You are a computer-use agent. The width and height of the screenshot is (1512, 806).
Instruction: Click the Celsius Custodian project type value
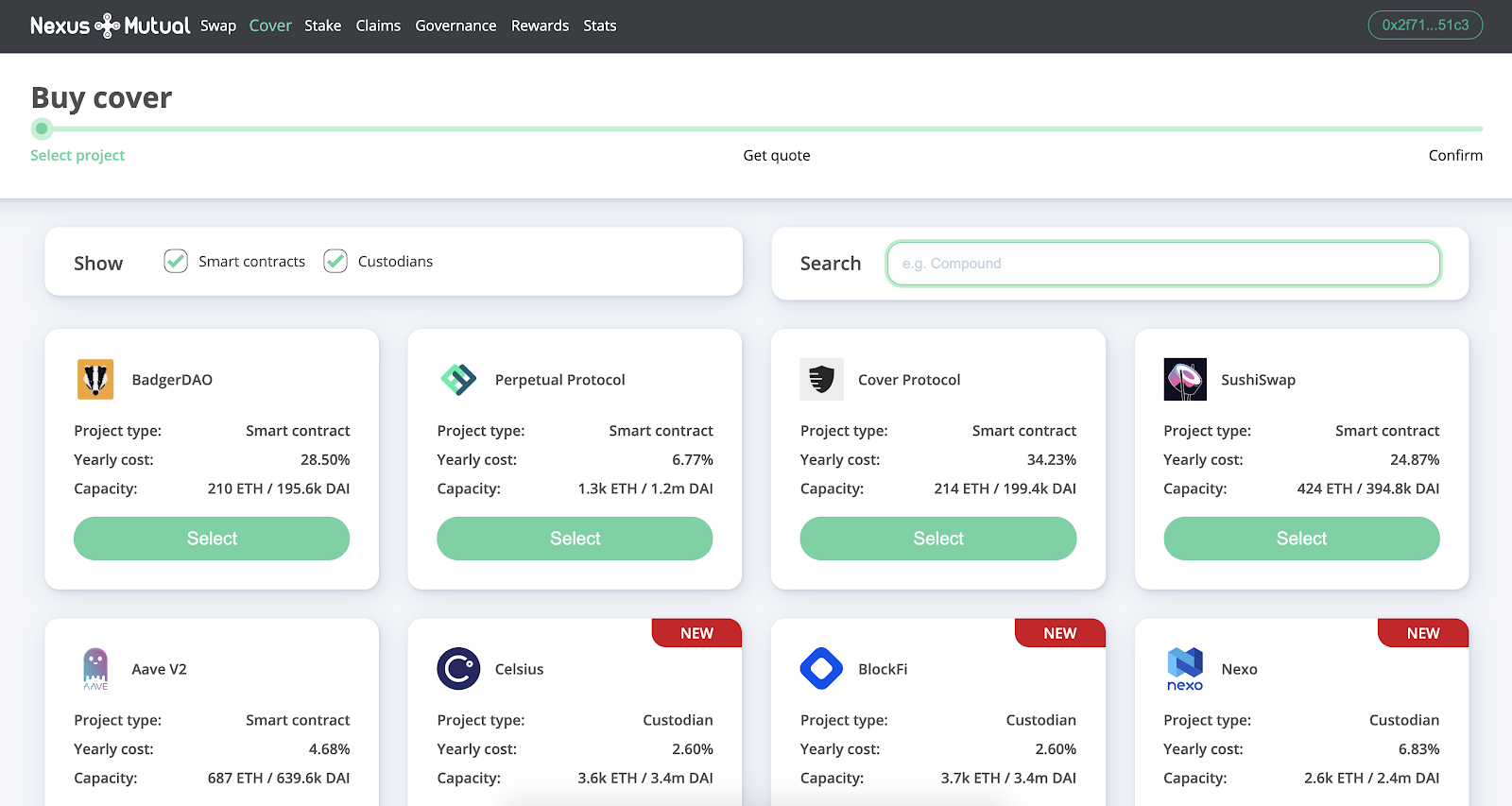(678, 720)
